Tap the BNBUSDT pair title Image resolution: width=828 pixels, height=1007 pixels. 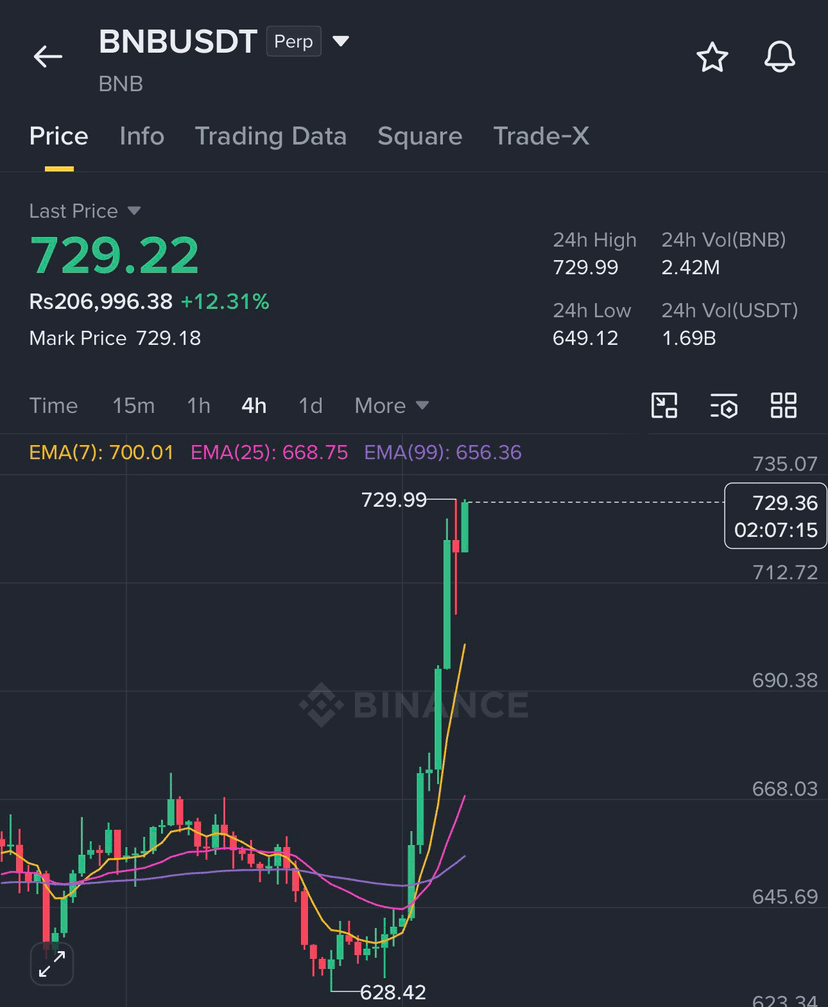(x=178, y=41)
